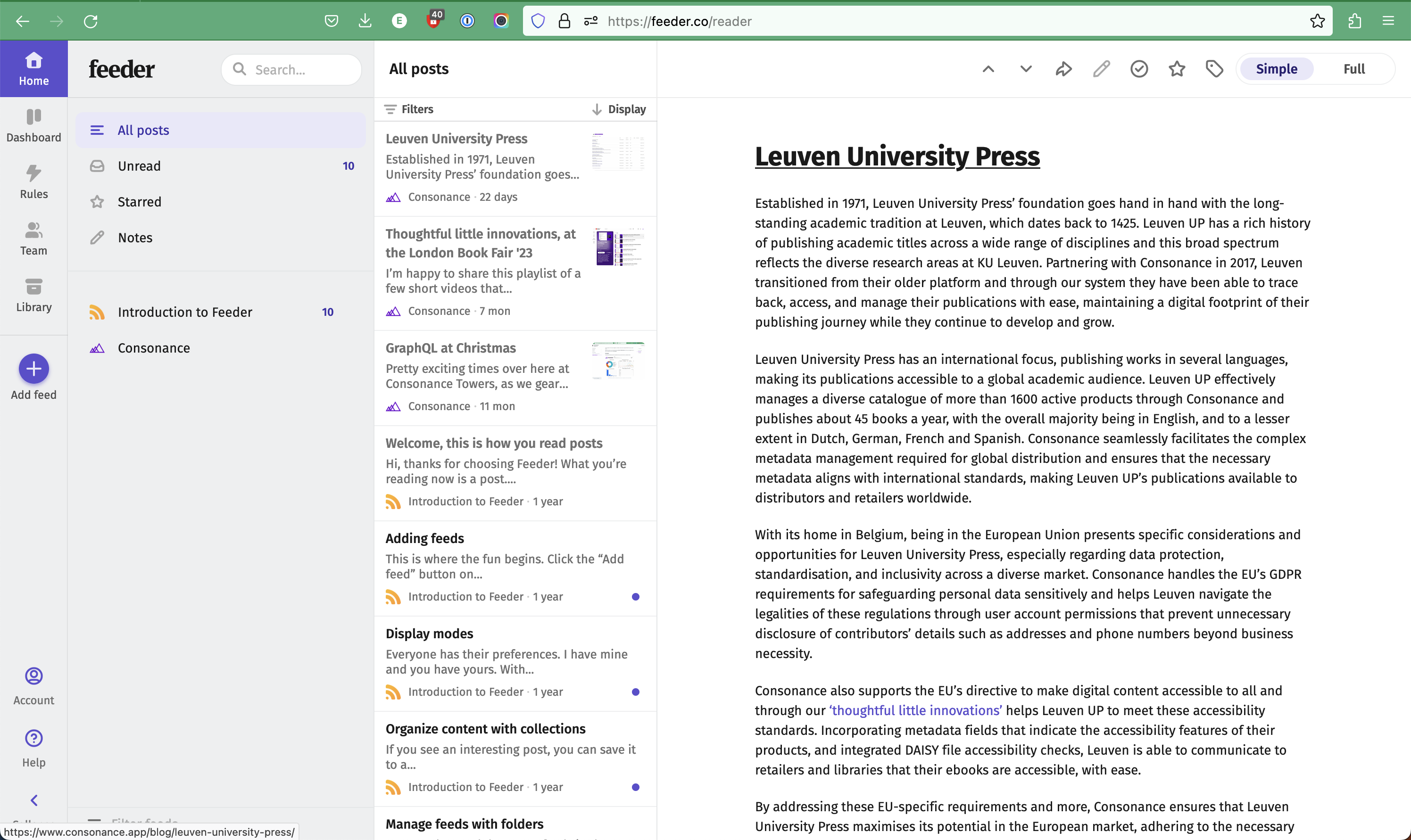The height and width of the screenshot is (840, 1411).
Task: Reload the page in the browser
Action: 91,21
